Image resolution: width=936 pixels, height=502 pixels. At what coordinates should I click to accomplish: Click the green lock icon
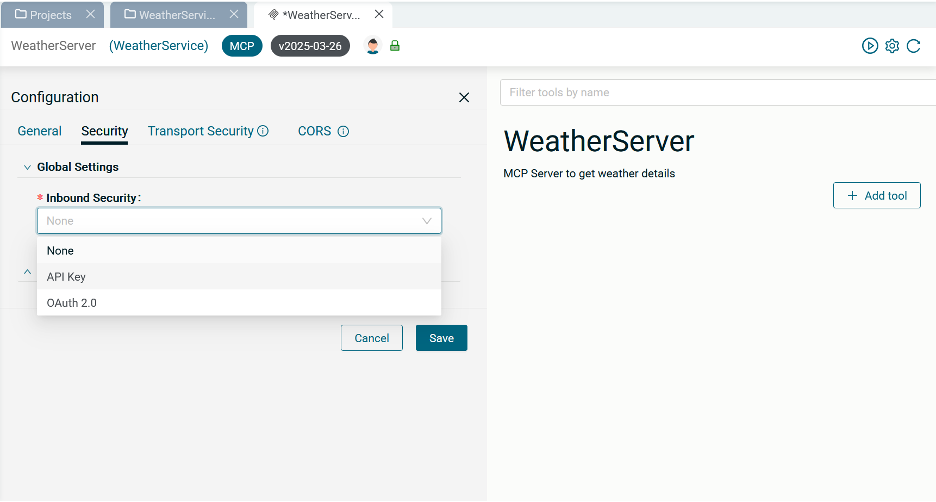(395, 46)
